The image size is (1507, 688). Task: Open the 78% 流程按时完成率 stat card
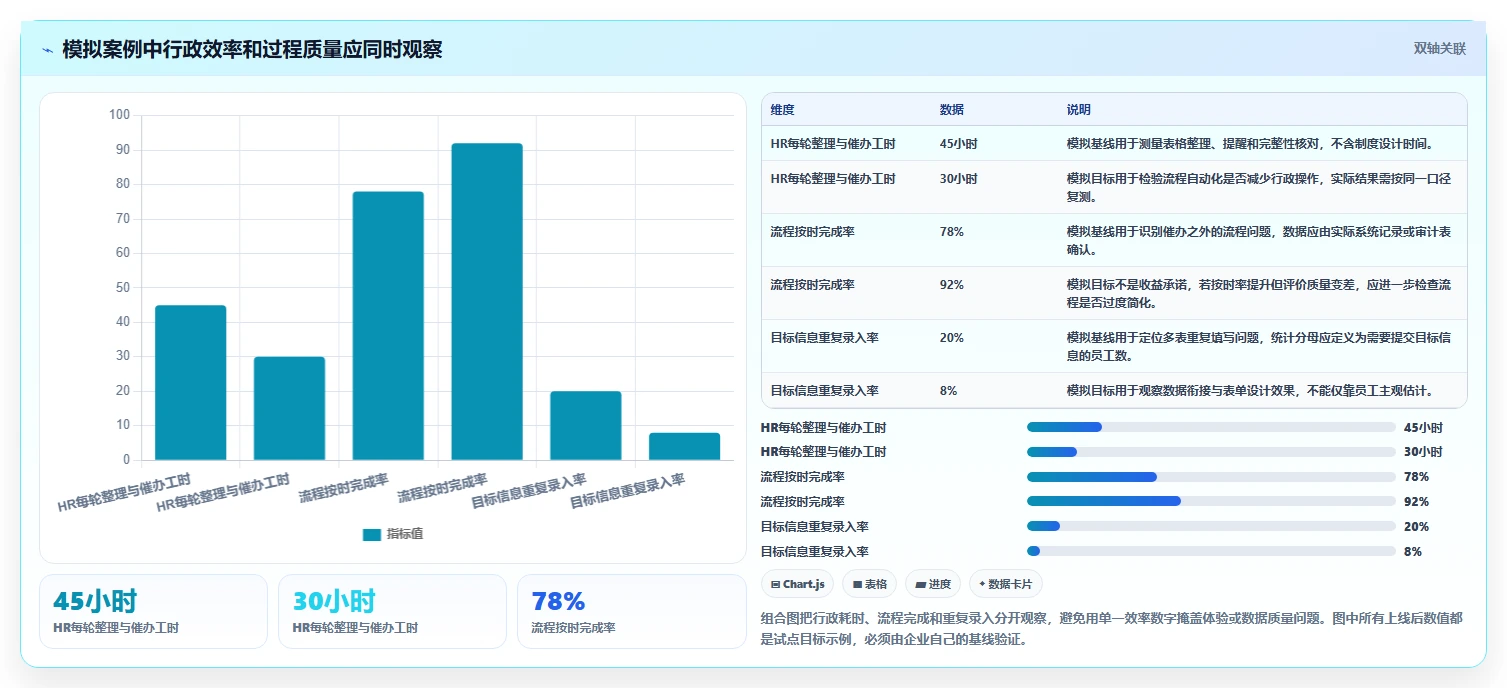[x=632, y=611]
